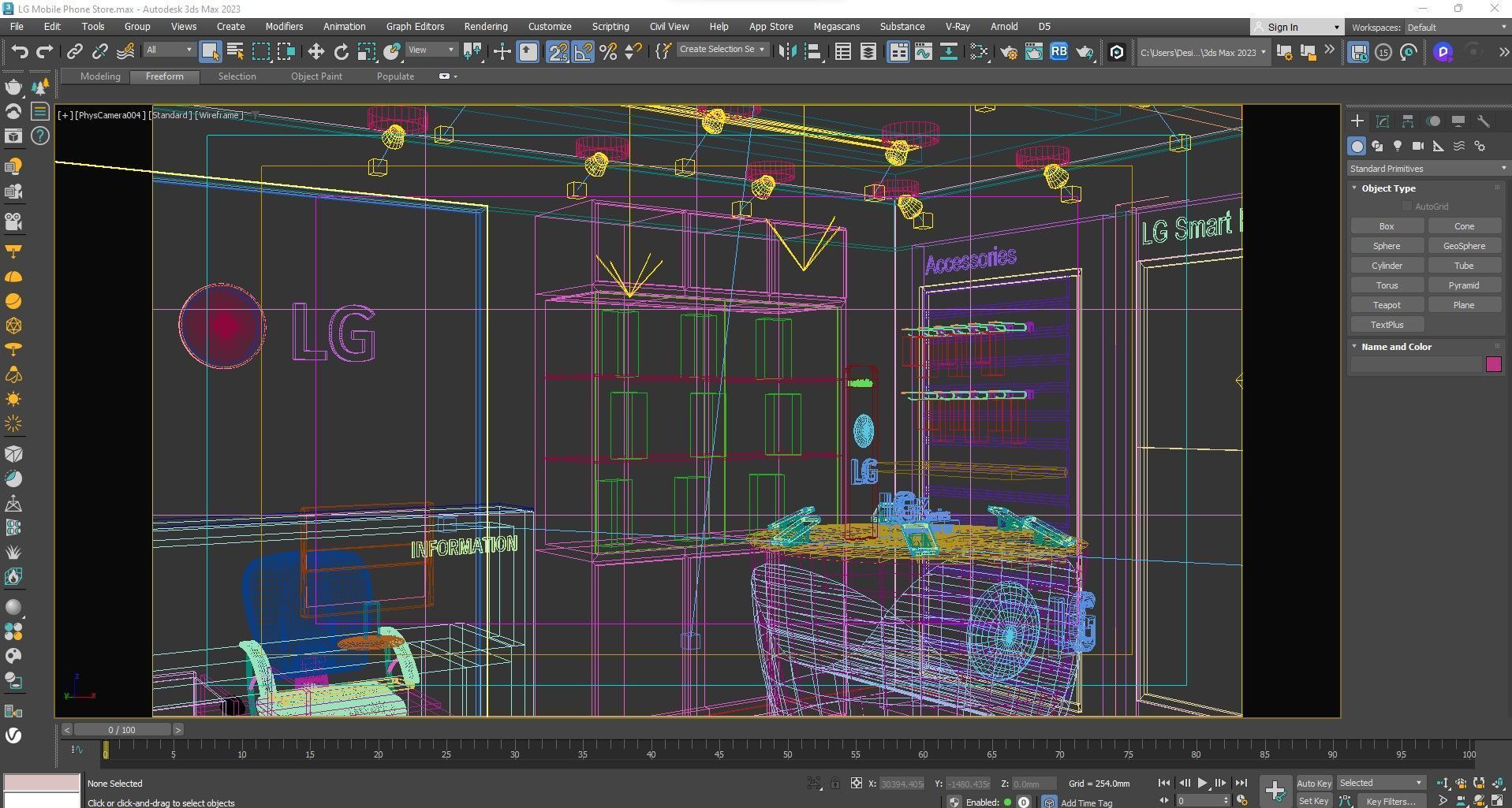Choose the Select and Move tool
Screen dimensions: 1512x808
tap(315, 52)
